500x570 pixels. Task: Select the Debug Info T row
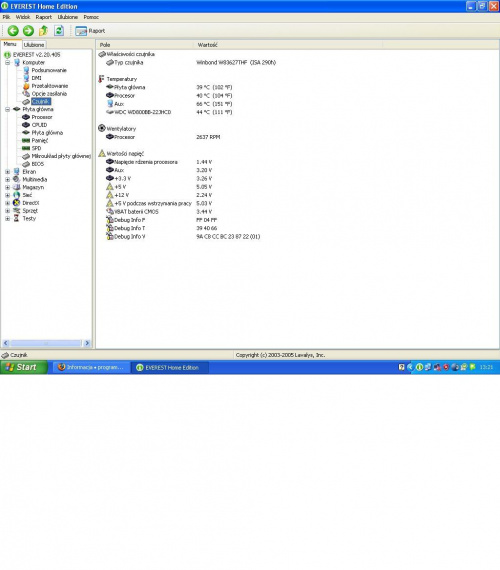point(162,228)
